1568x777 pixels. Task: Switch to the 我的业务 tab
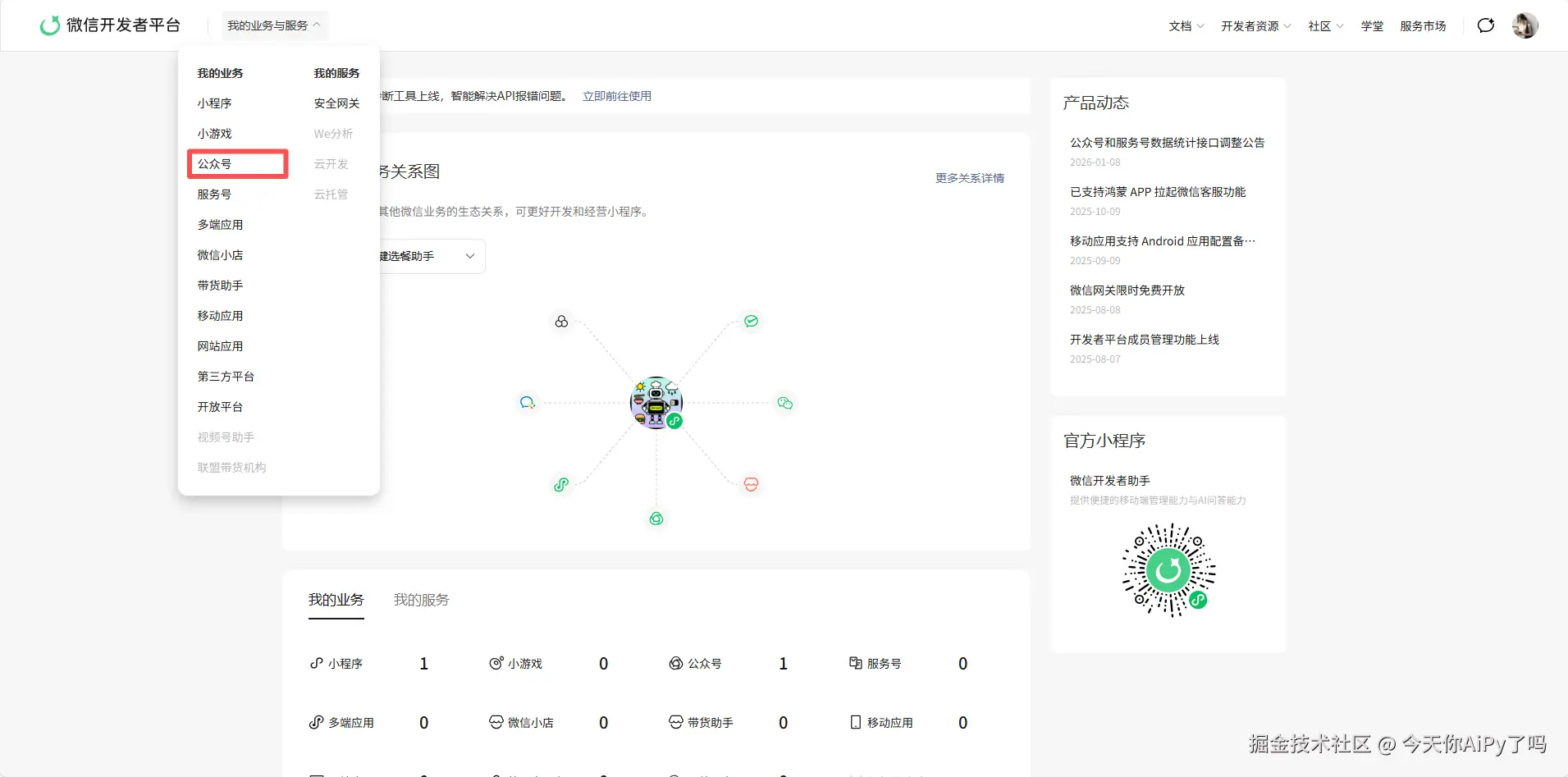click(336, 600)
